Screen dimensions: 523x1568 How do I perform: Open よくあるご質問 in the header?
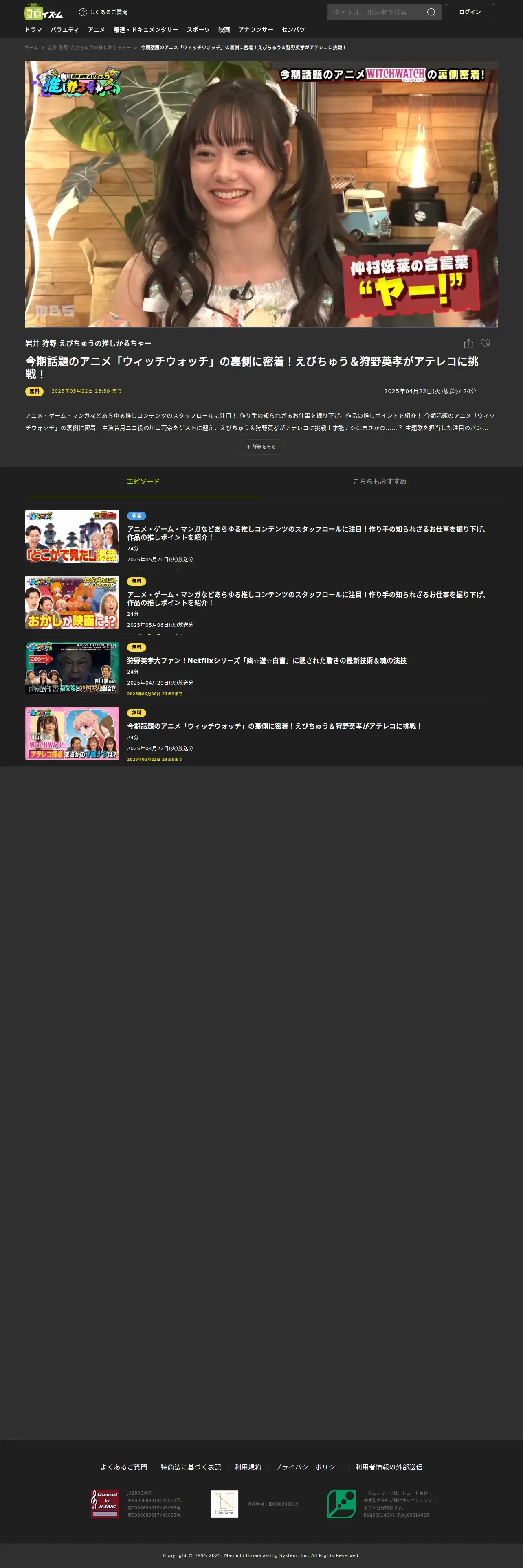[108, 12]
